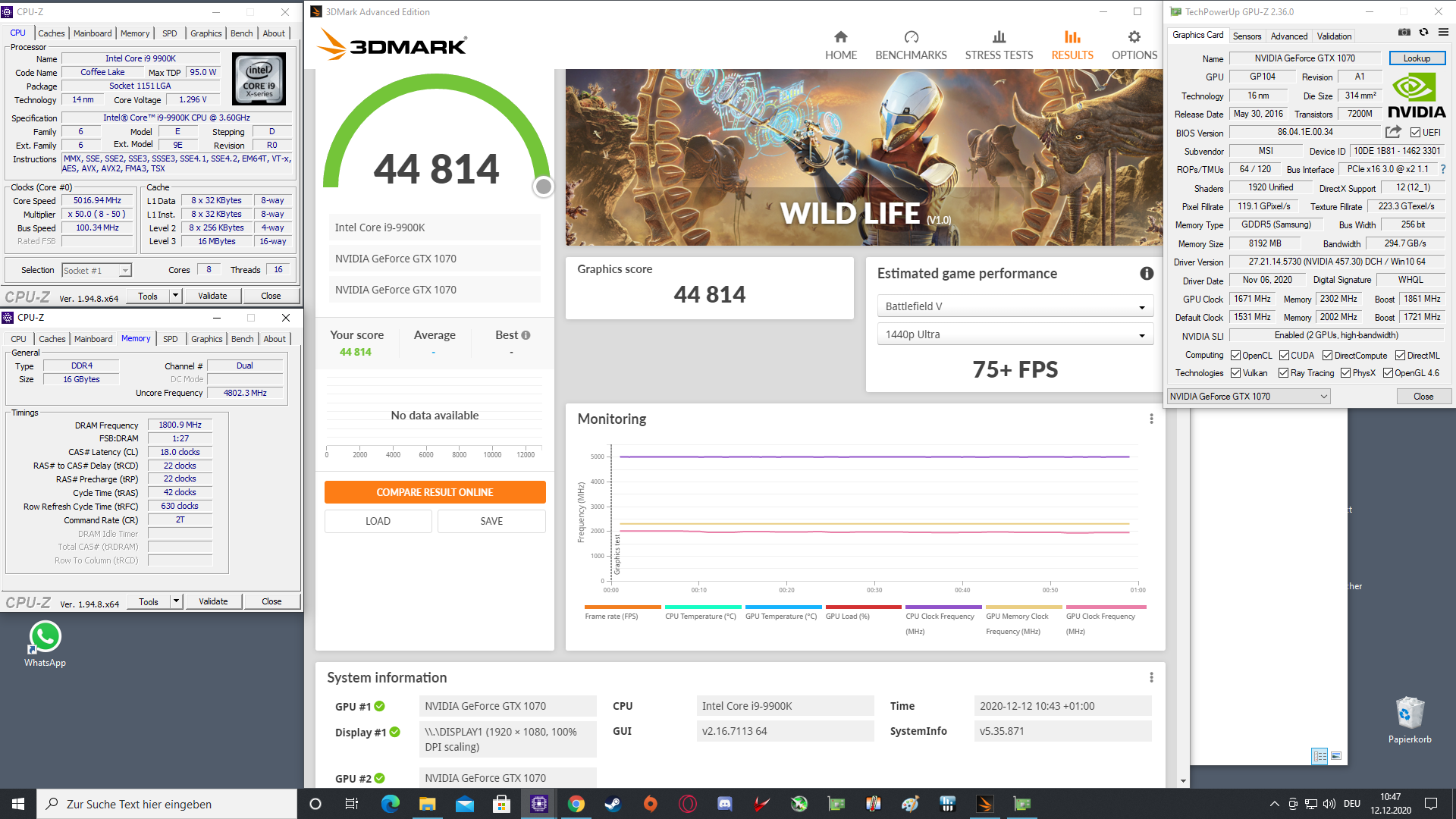The height and width of the screenshot is (819, 1456).
Task: Open the System information three-dot menu
Action: [1151, 677]
